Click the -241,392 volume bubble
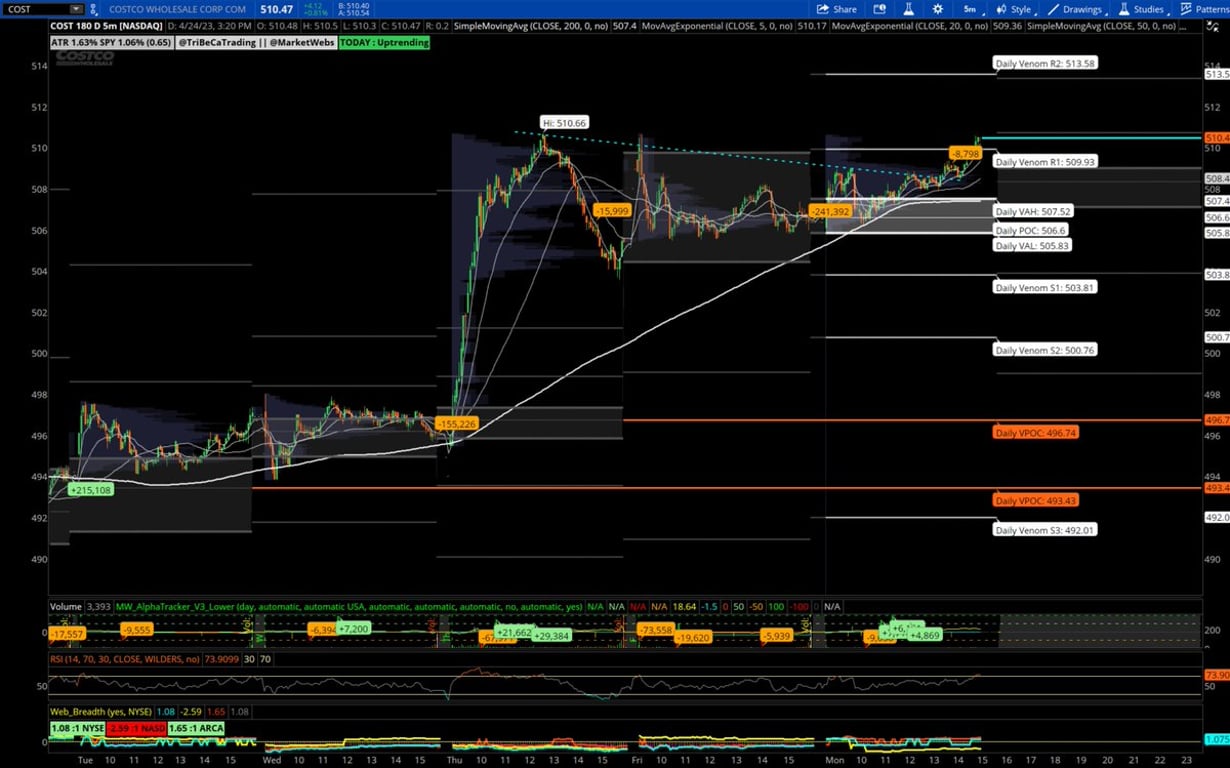Image resolution: width=1230 pixels, height=768 pixels. [x=829, y=212]
